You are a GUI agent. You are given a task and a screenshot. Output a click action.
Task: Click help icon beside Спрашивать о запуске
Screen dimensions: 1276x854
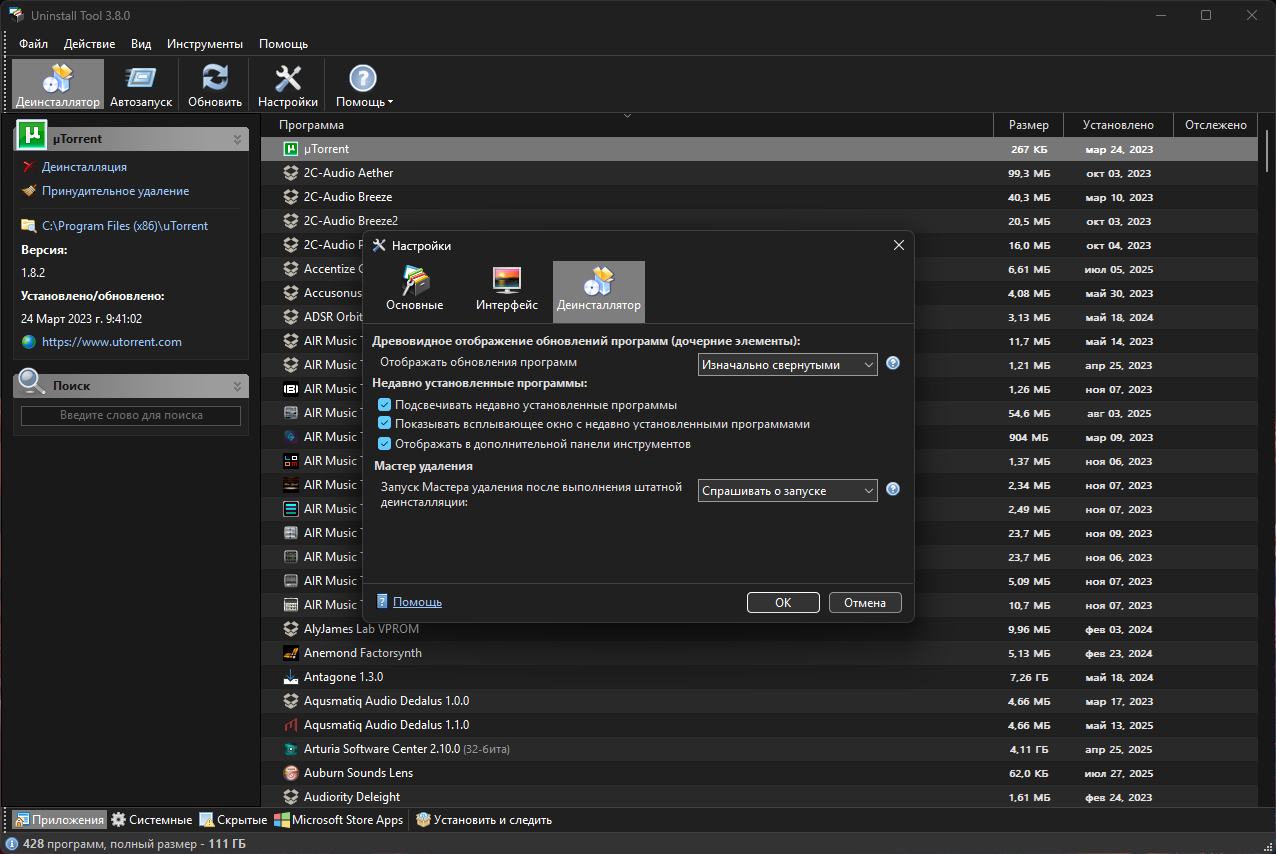[893, 489]
